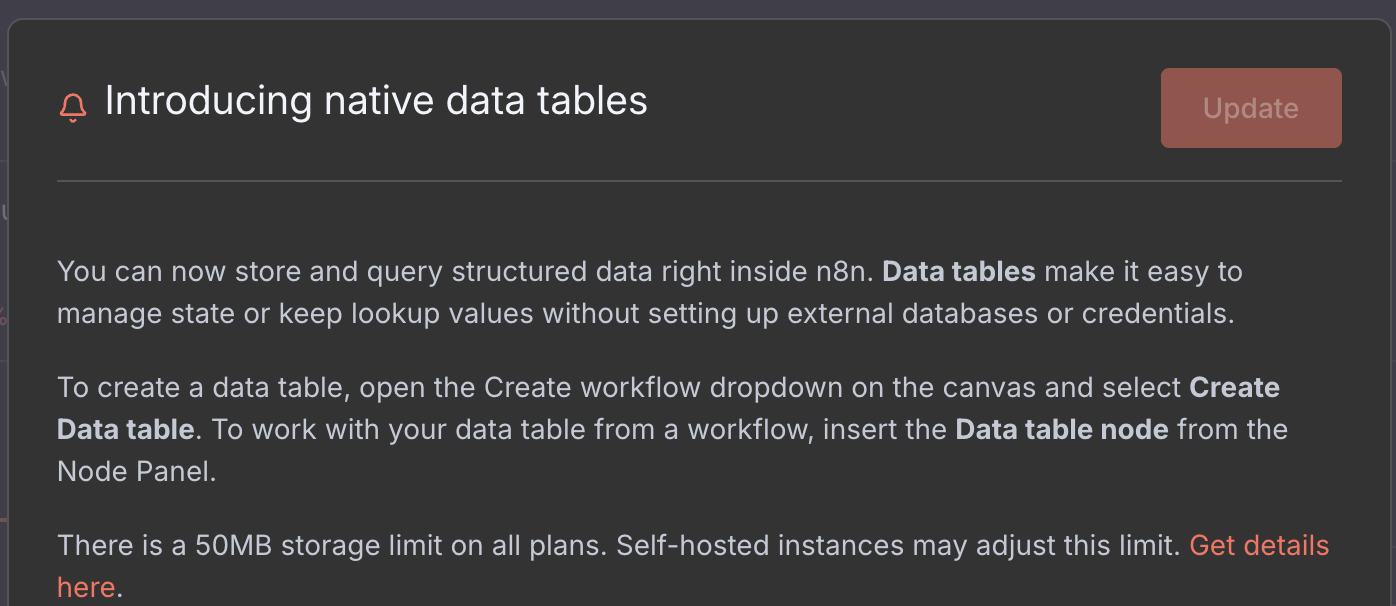Click the notification bell icon

pyautogui.click(x=73, y=106)
